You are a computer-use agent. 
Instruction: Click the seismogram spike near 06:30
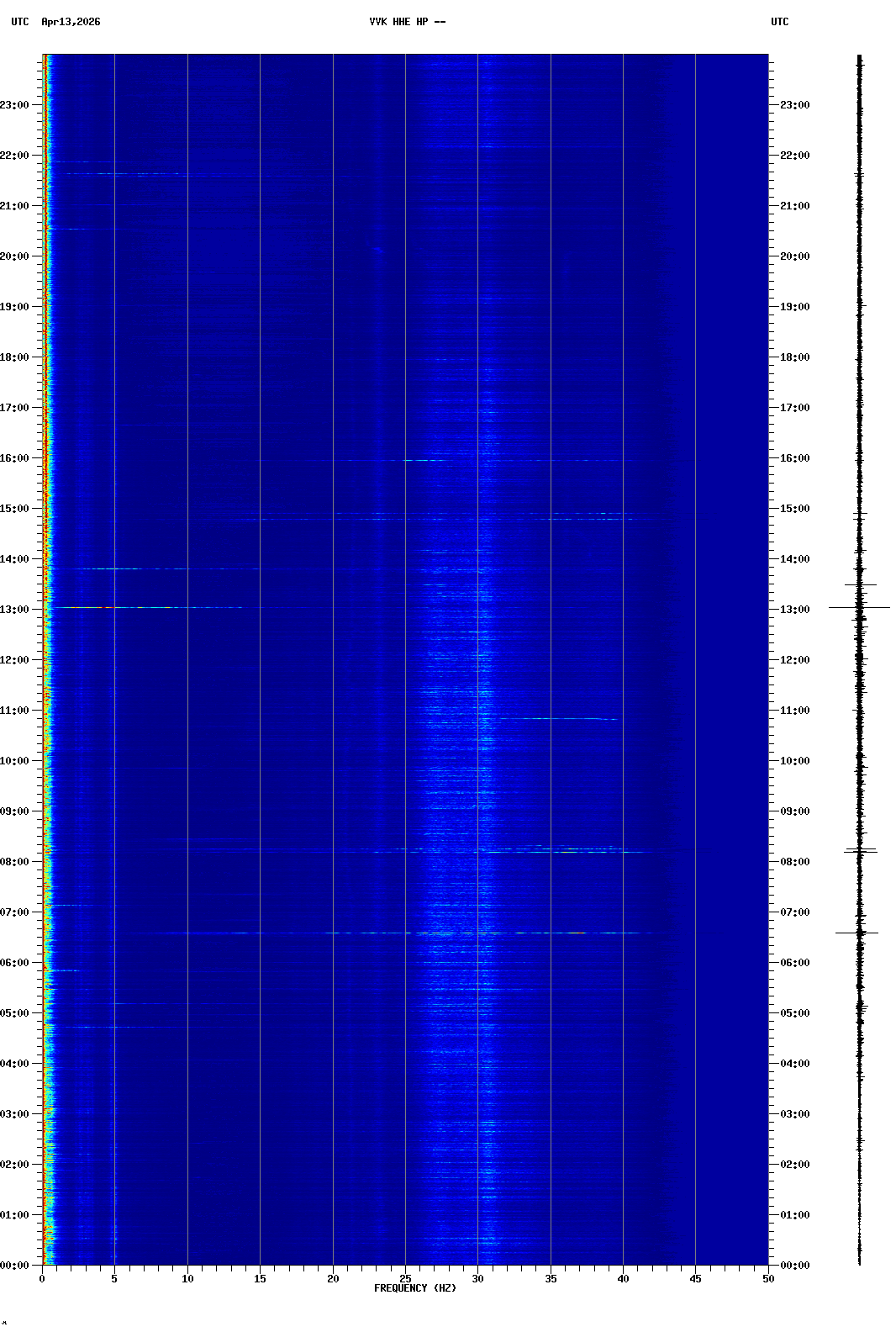[x=857, y=933]
